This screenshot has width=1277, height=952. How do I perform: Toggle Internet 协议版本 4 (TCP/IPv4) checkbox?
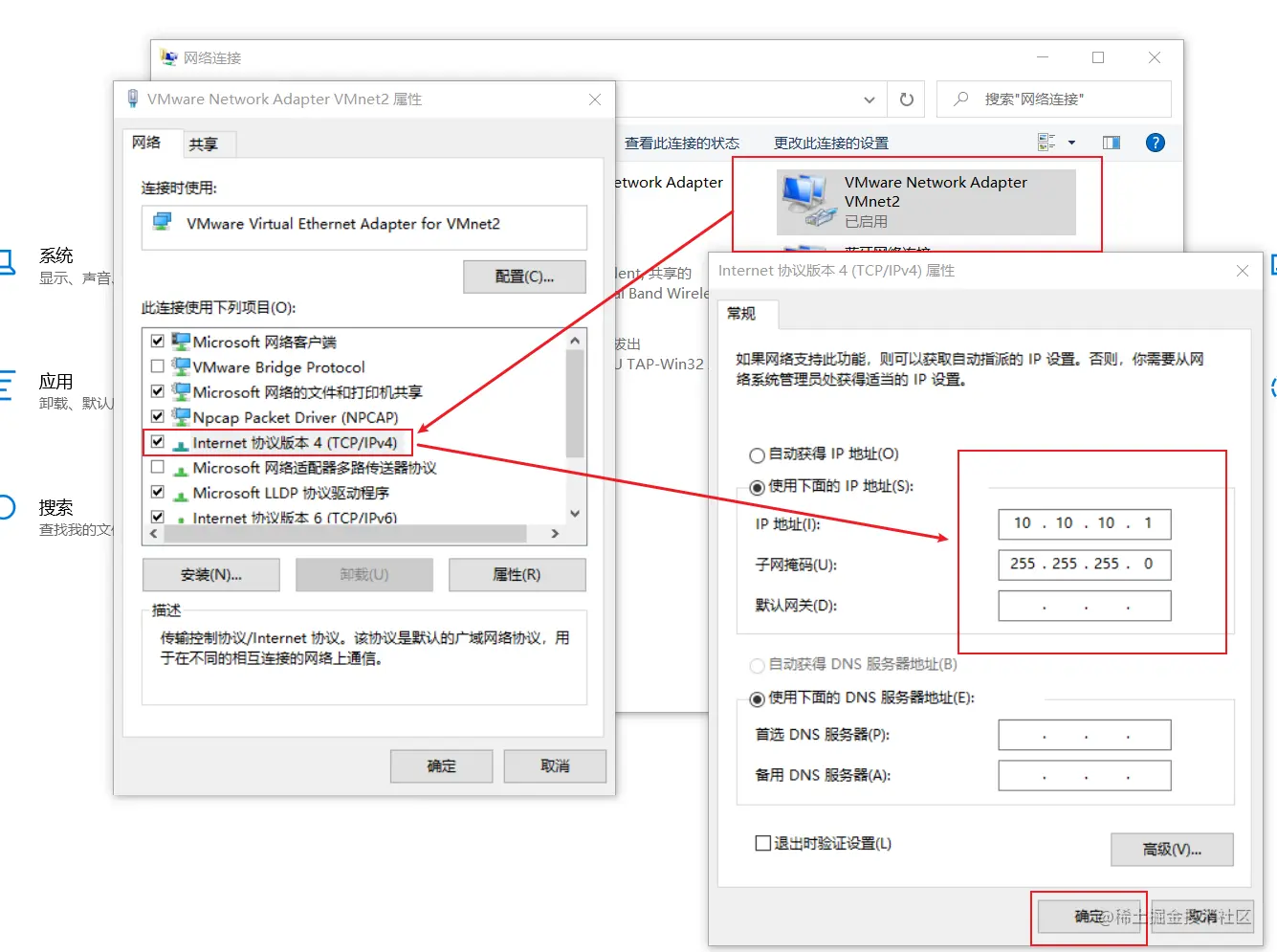(x=158, y=442)
